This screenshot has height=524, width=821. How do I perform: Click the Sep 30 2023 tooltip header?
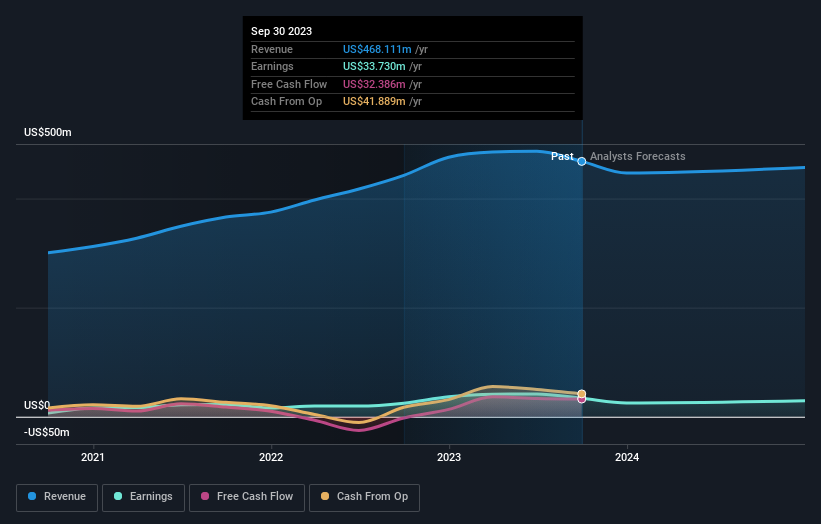pos(281,31)
